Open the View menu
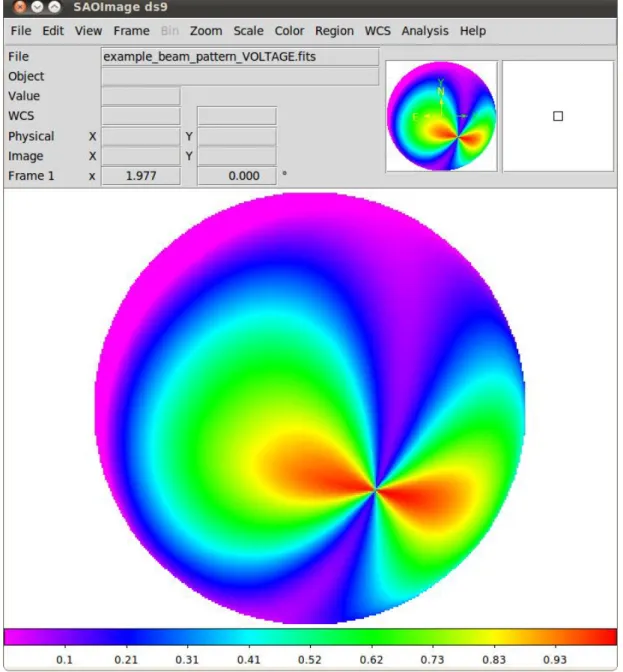Image resolution: width=623 pixels, height=672 pixels. coord(89,31)
